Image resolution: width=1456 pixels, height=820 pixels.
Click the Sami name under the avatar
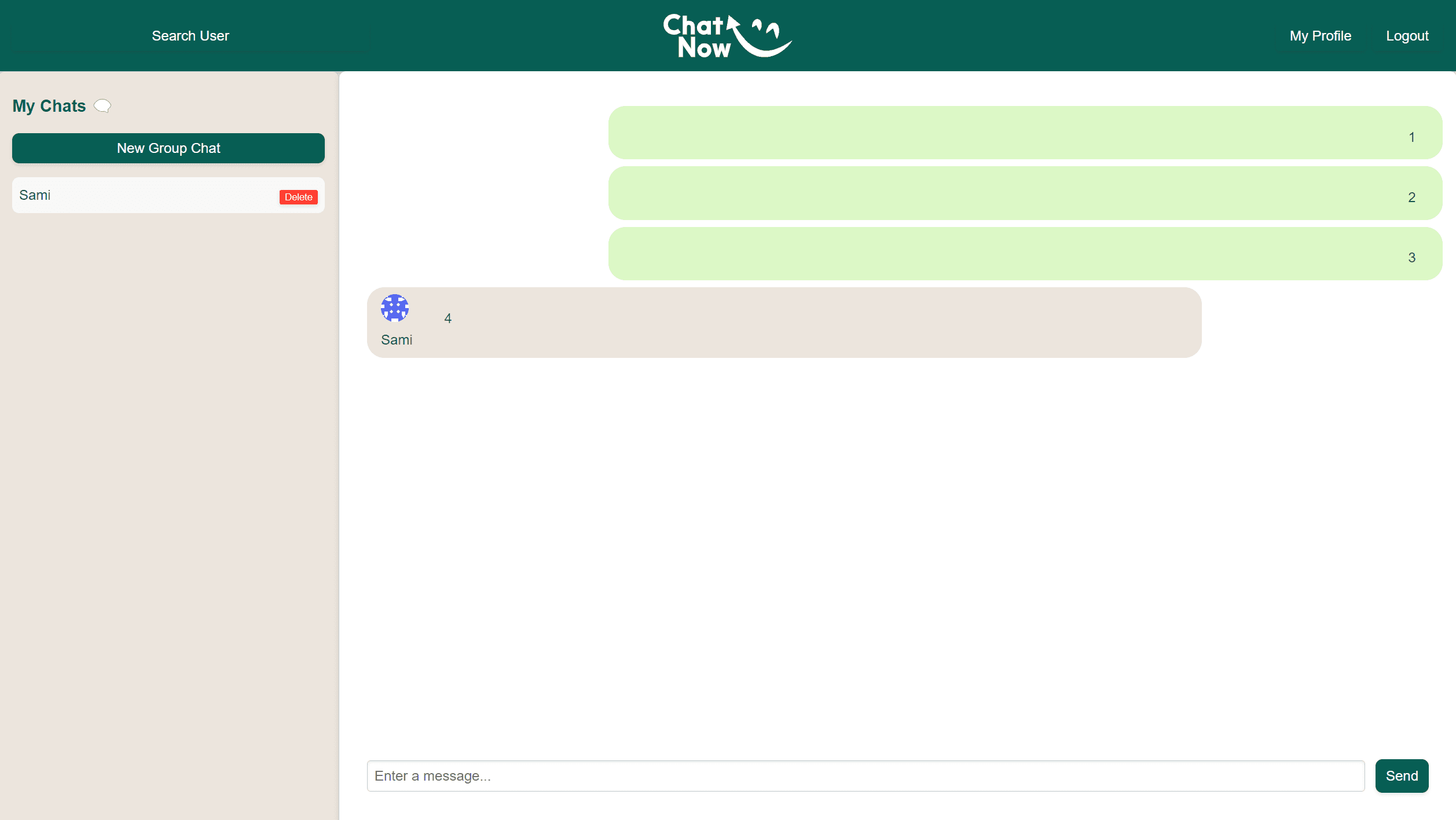click(x=397, y=340)
